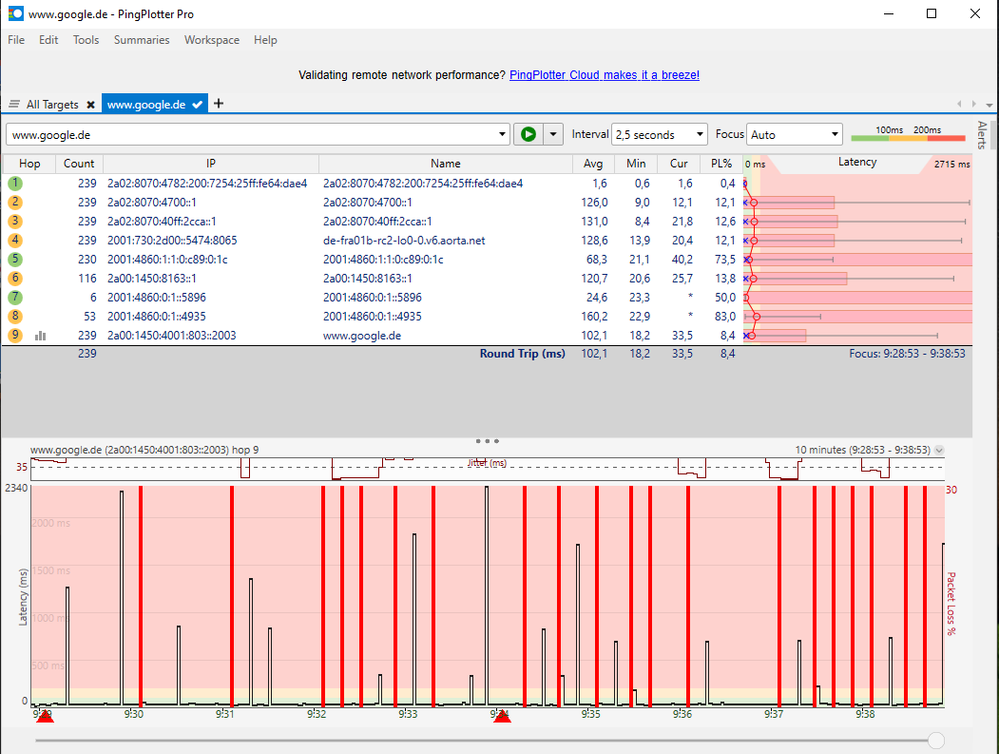
Task: Open the Alerts side panel
Action: (982, 134)
